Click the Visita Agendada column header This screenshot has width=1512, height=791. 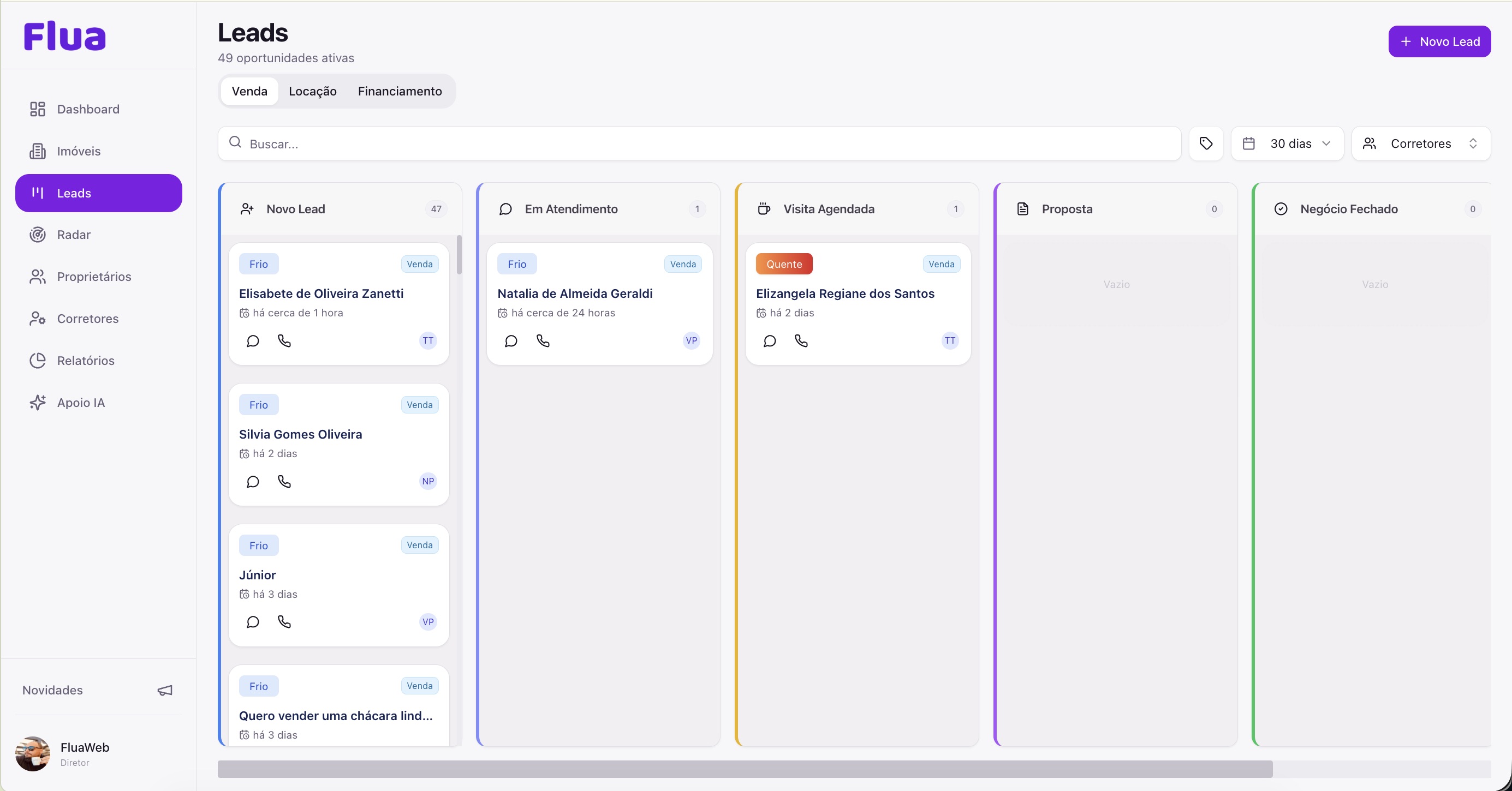pyautogui.click(x=857, y=209)
